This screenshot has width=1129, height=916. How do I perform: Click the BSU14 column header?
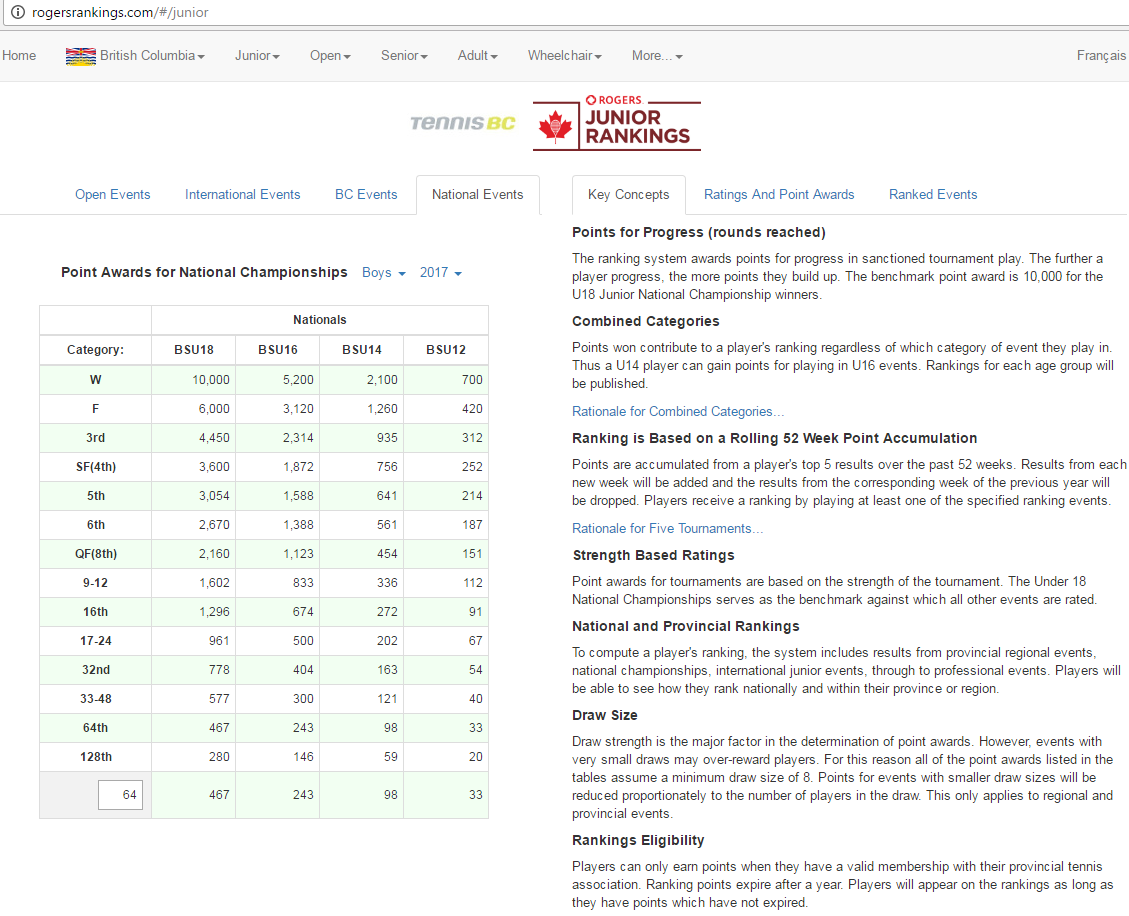click(x=361, y=350)
